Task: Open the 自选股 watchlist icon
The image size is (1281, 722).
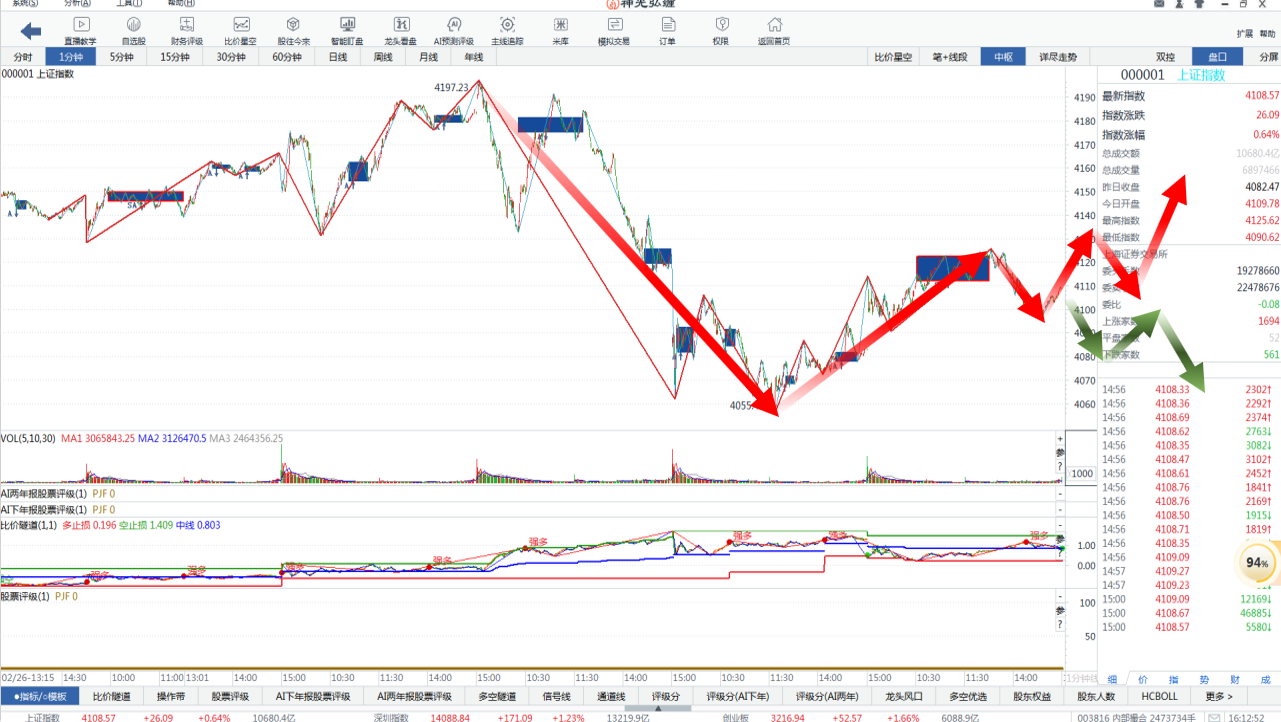Action: 133,30
